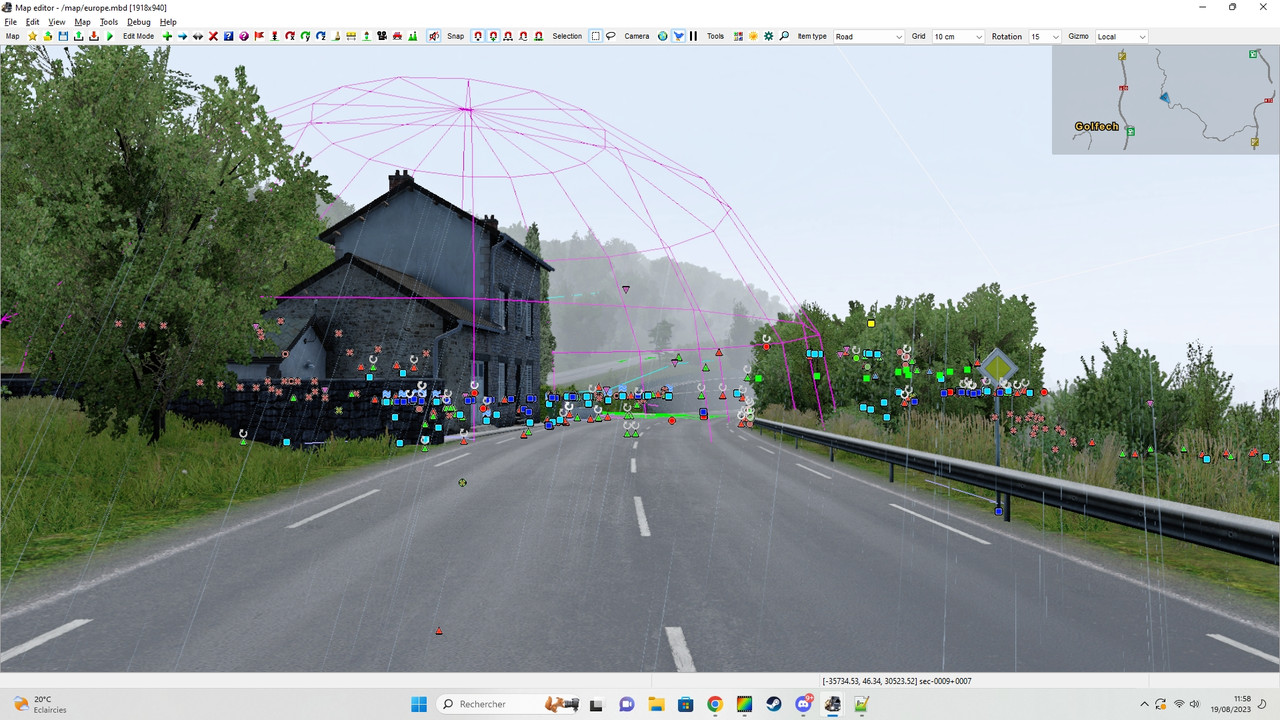
Task: Click the rotate Z axis icon
Action: (321, 36)
